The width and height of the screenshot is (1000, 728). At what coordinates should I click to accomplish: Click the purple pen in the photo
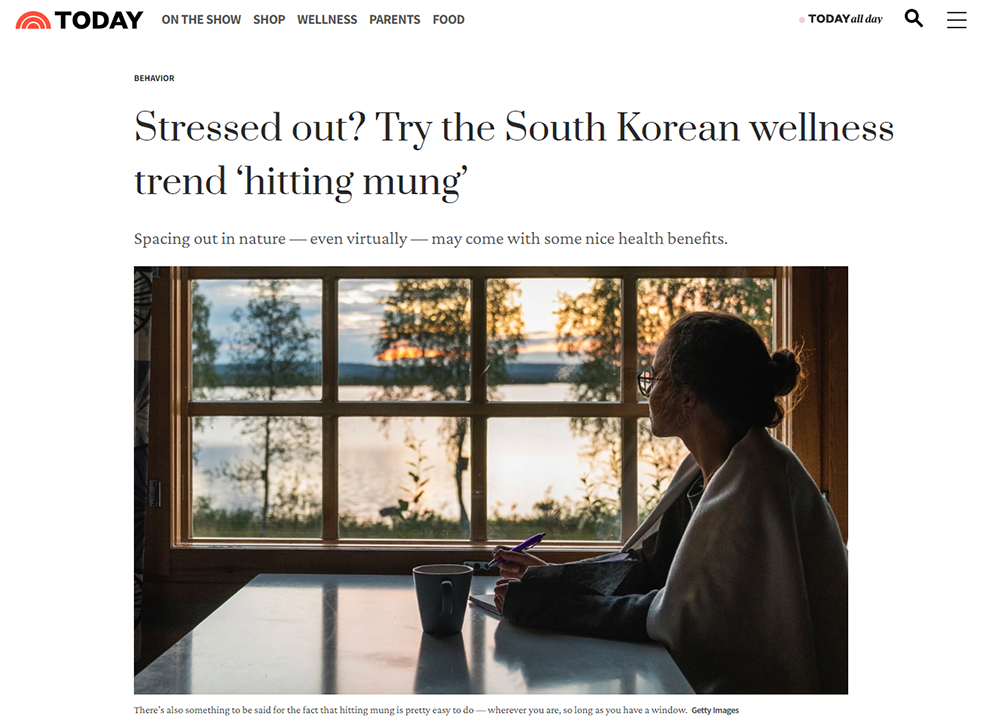coord(515,550)
